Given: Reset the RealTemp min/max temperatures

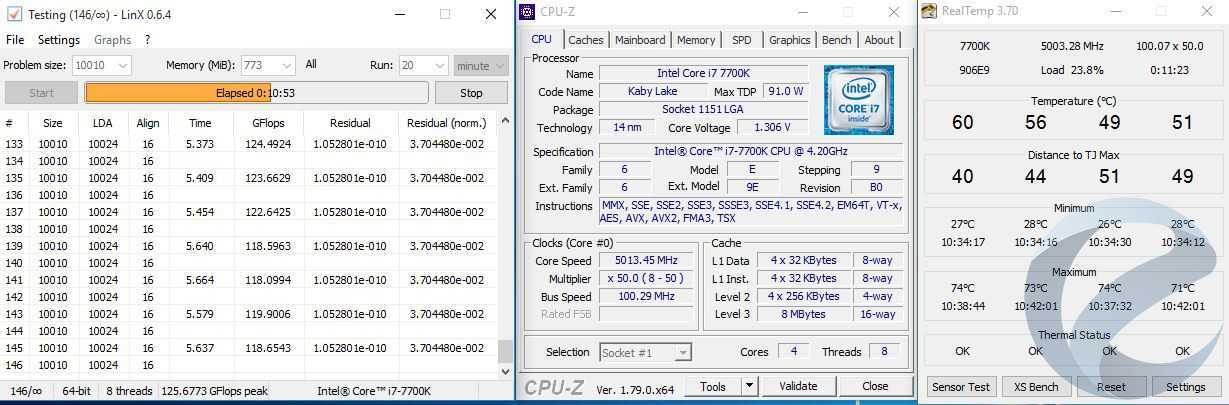Looking at the screenshot, I should point(1110,387).
